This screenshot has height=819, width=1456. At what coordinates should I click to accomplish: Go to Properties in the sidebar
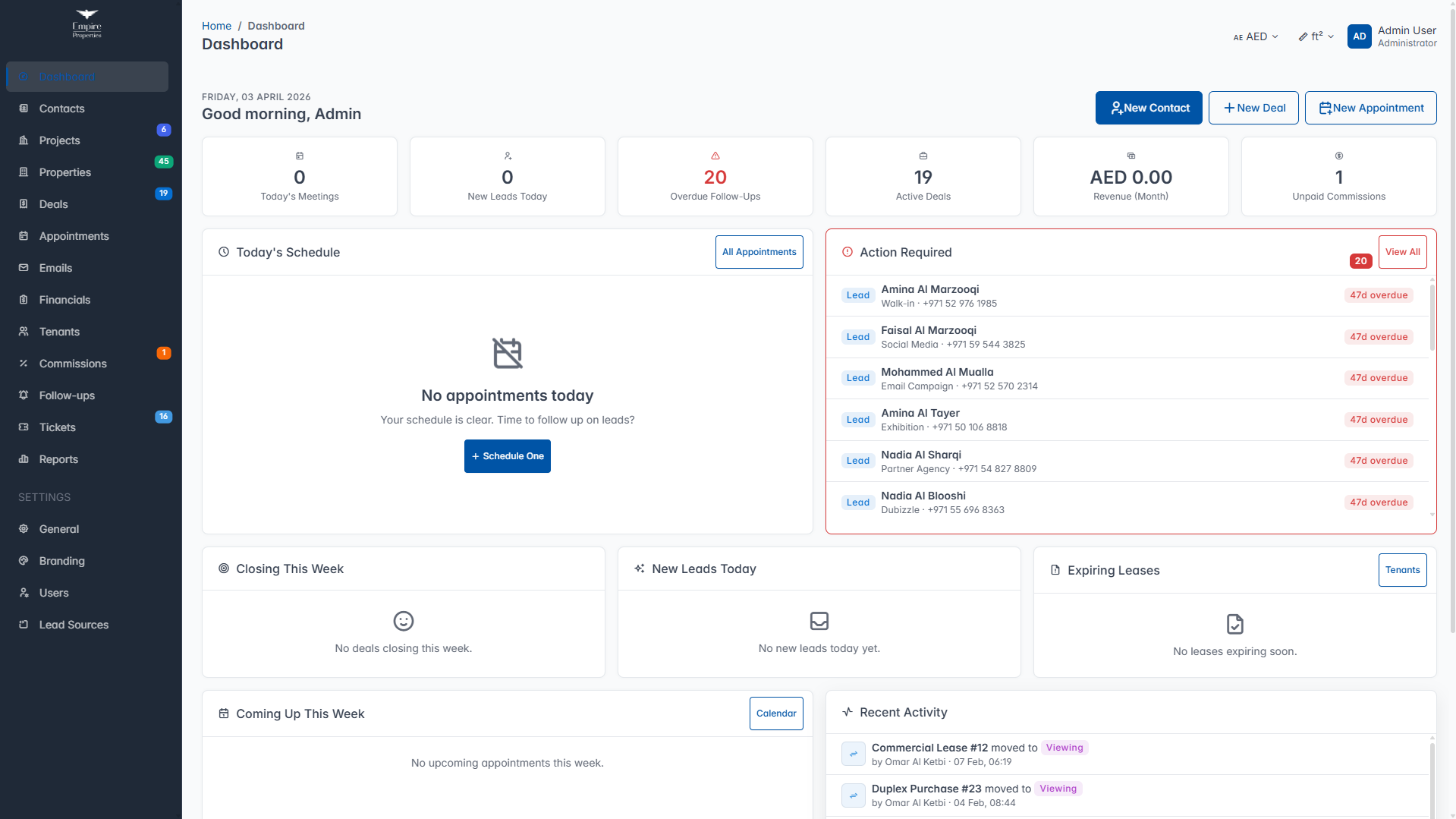click(x=65, y=172)
